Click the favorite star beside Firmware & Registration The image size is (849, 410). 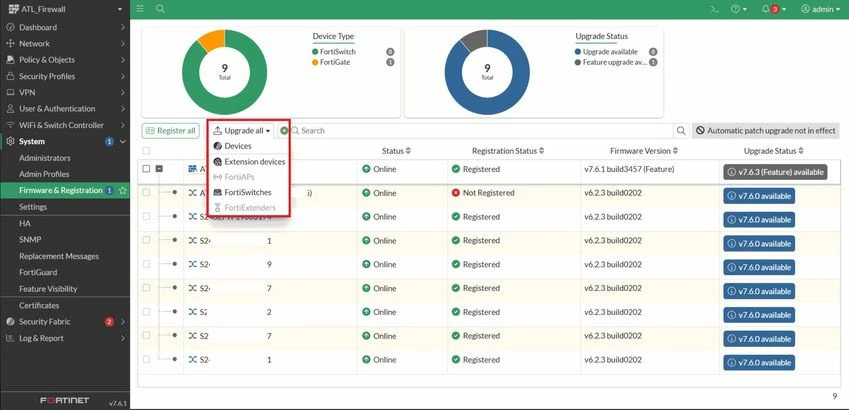pyautogui.click(x=123, y=191)
